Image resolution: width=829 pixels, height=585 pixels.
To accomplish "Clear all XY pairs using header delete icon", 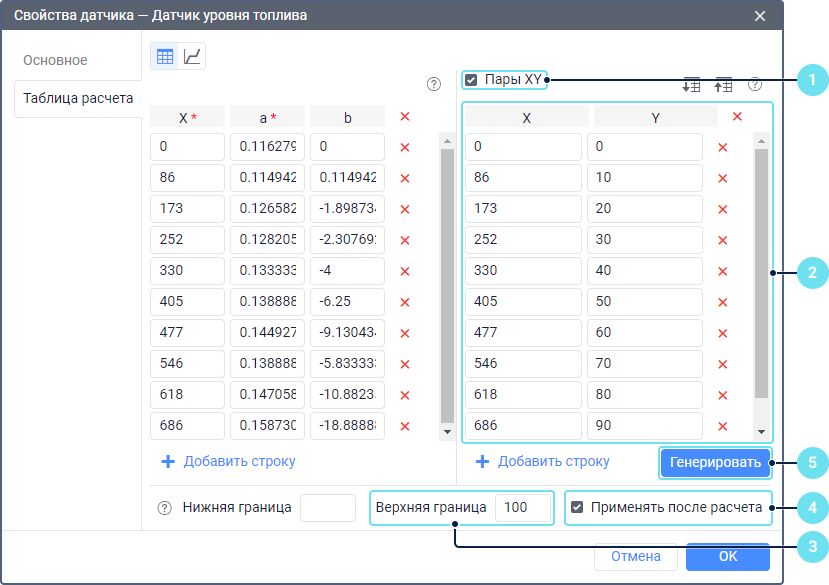I will coord(737,117).
